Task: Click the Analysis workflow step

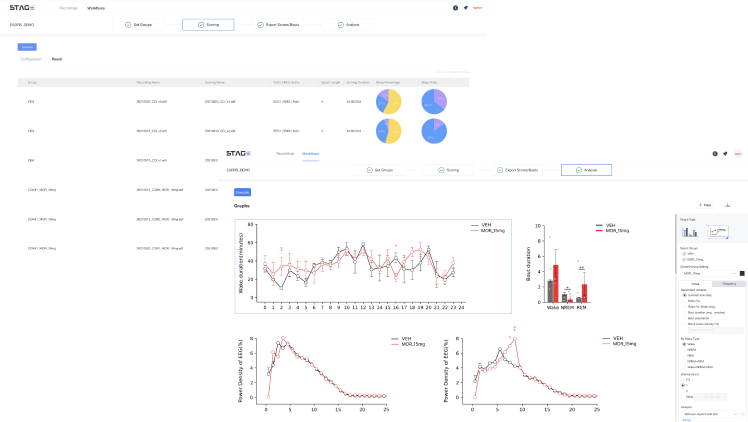Action: pos(586,170)
